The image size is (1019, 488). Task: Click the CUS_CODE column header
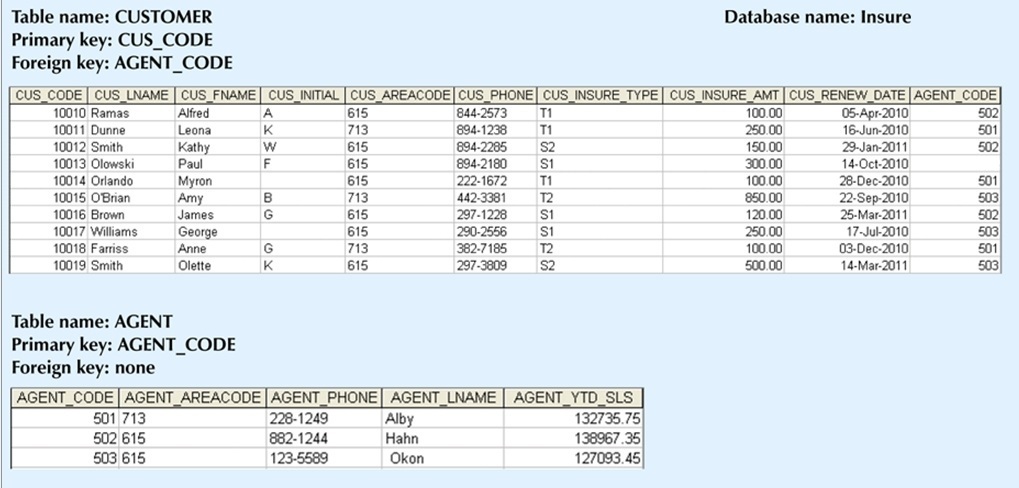(x=49, y=96)
